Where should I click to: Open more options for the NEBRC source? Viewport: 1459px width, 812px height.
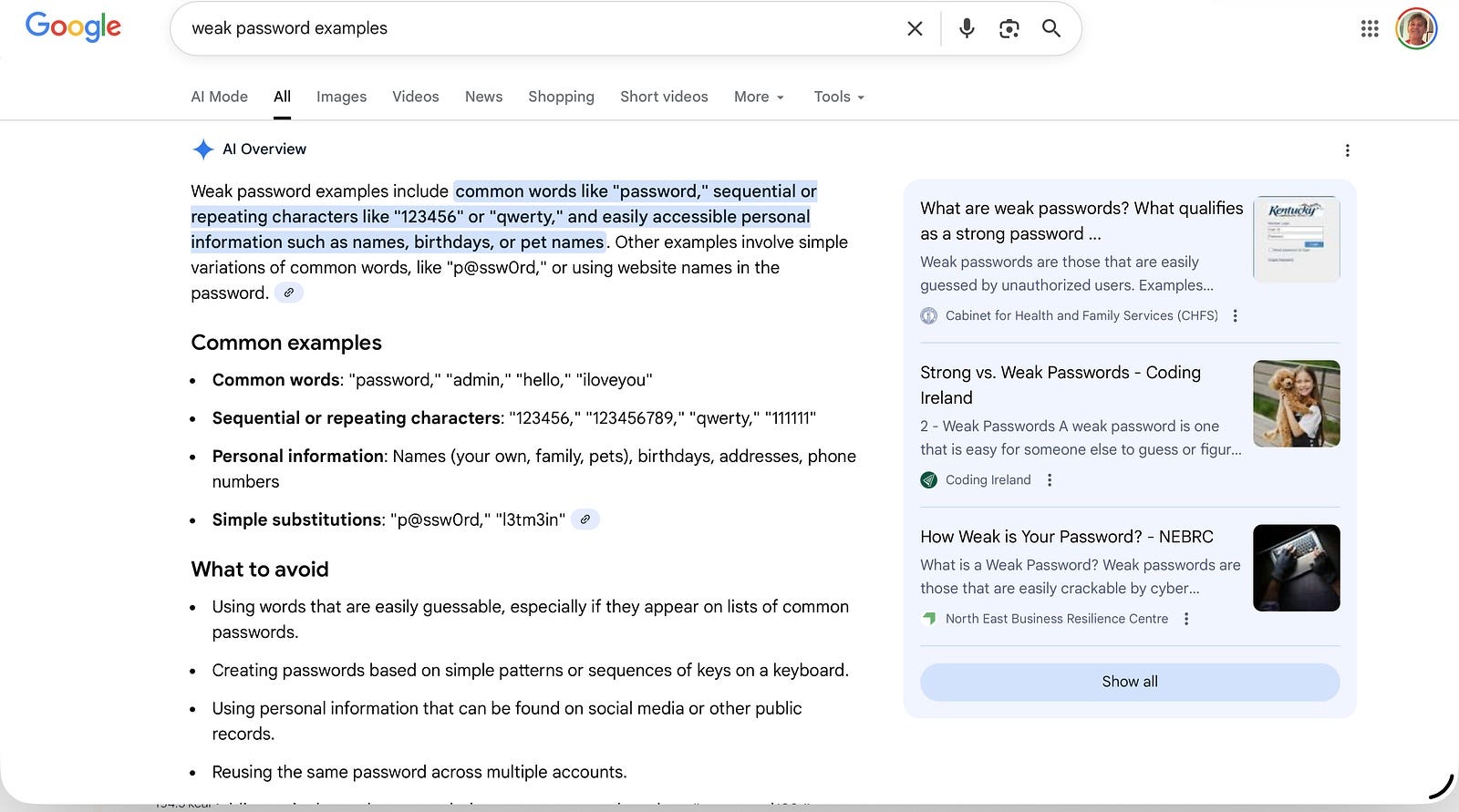tap(1186, 619)
